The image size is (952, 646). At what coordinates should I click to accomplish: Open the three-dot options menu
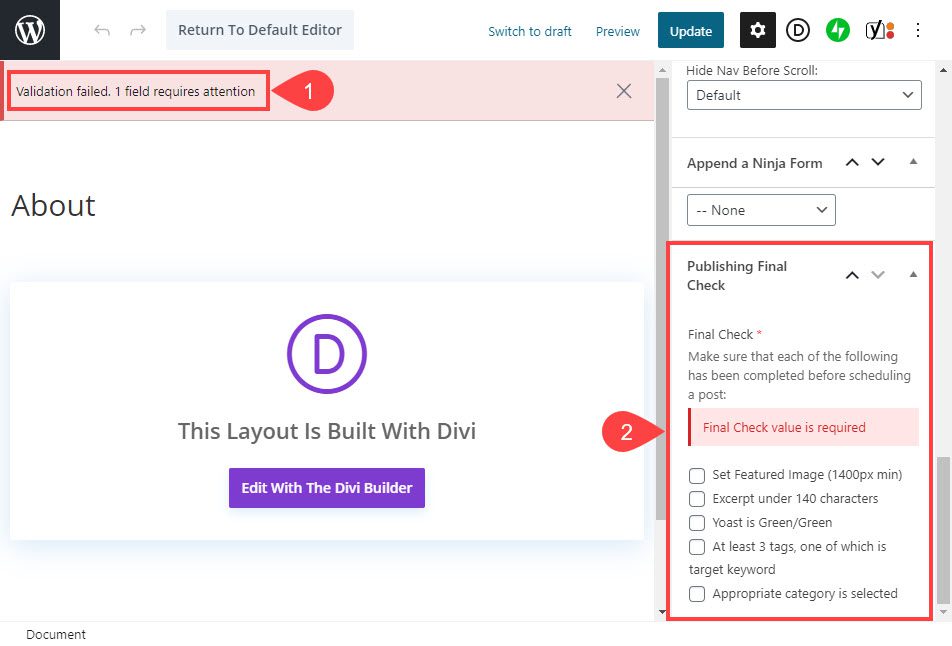(x=918, y=31)
